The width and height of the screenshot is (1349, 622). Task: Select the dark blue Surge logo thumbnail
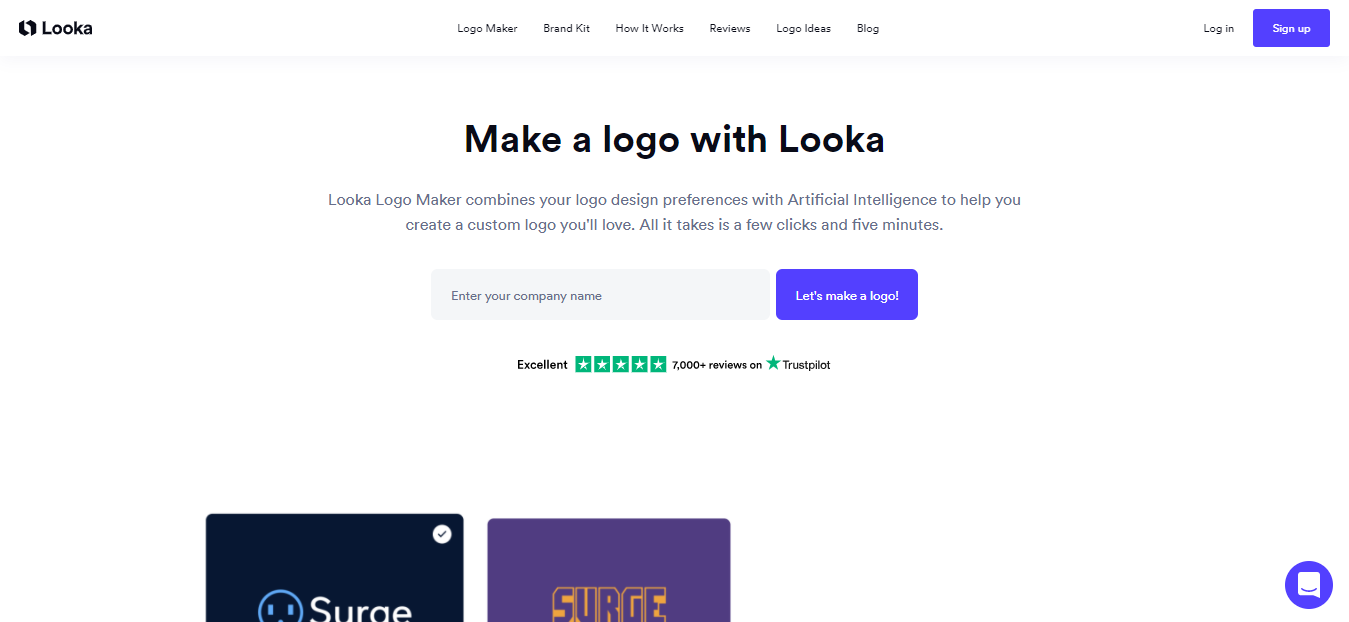[335, 568]
